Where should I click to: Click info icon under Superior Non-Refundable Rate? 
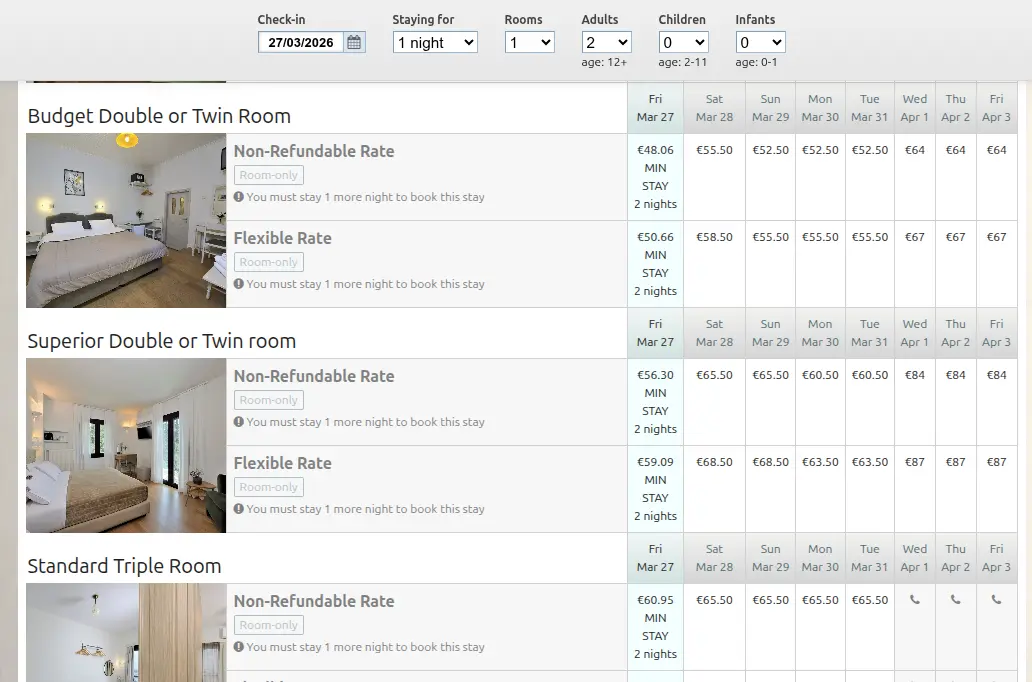tap(239, 422)
